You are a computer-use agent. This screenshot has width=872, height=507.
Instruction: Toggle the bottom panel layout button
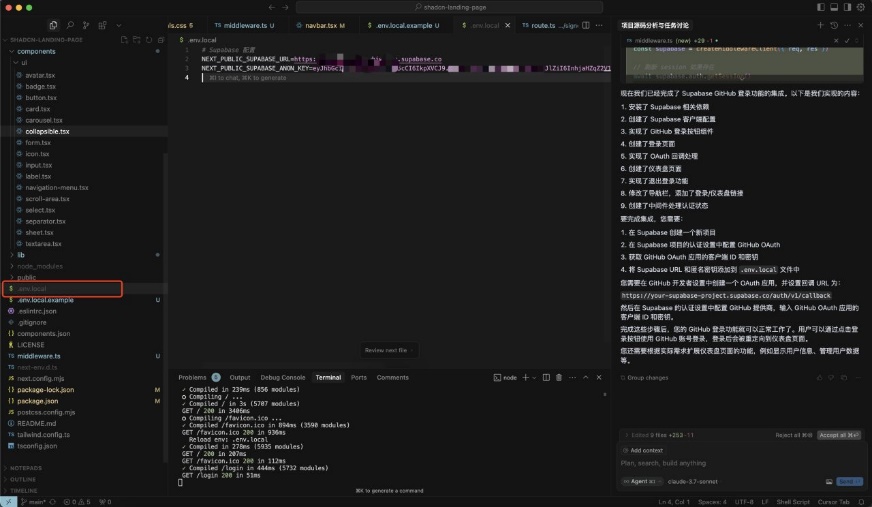click(833, 7)
